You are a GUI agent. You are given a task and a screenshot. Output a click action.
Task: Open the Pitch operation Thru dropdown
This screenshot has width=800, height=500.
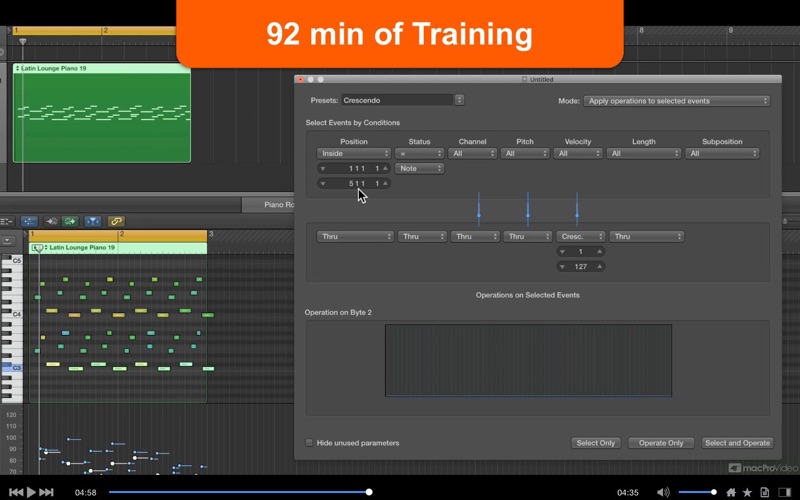coord(528,236)
